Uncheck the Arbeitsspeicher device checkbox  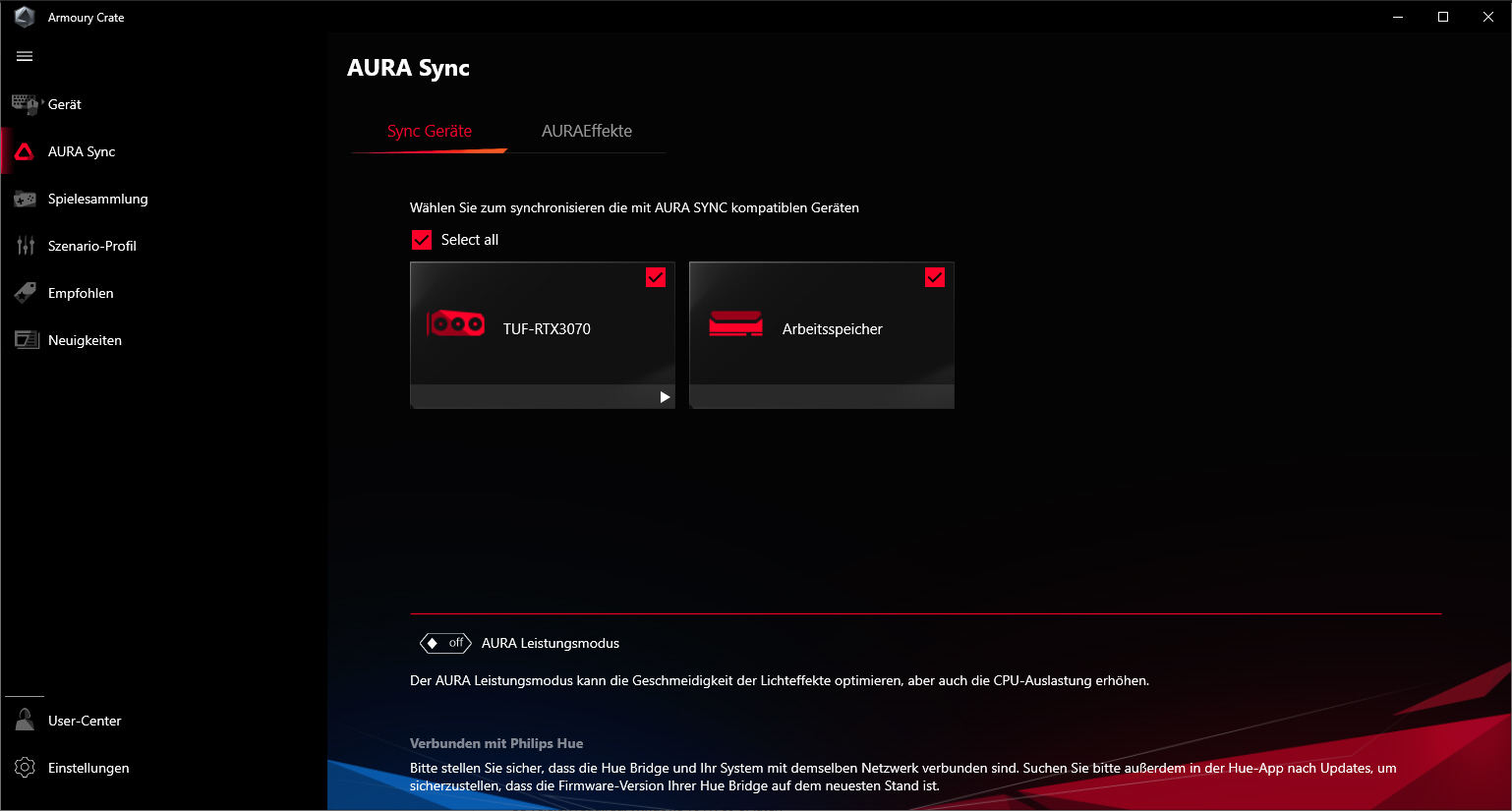935,277
